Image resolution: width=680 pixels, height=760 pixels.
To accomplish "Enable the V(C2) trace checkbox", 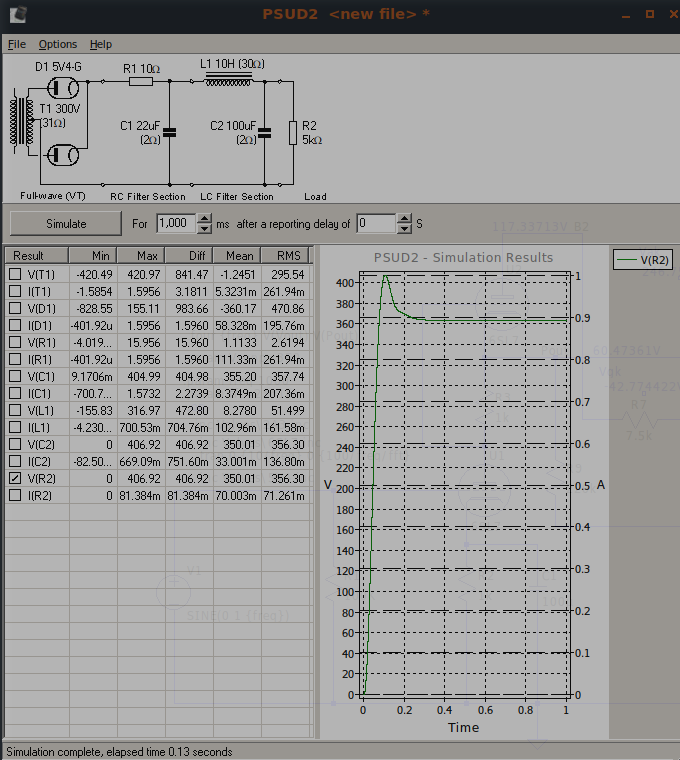I will click(15, 444).
